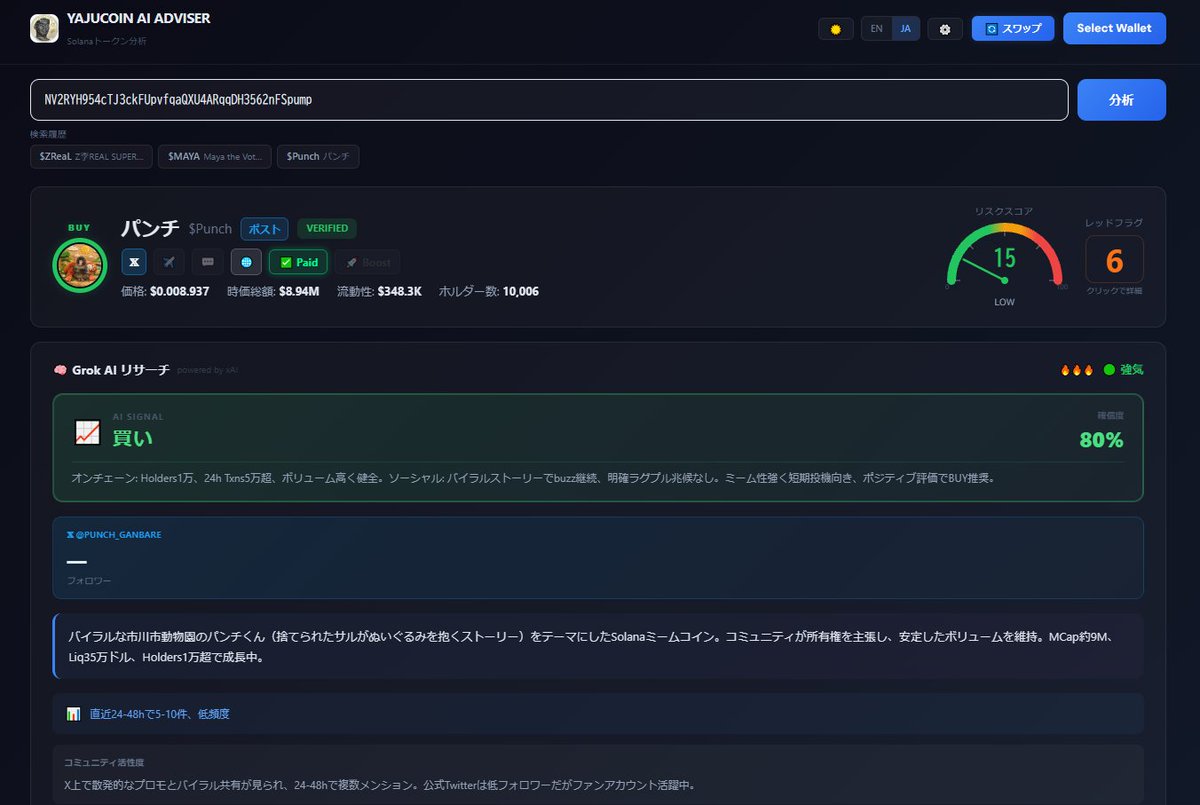Switch language to JA
The height and width of the screenshot is (805, 1200).
pyautogui.click(x=905, y=28)
